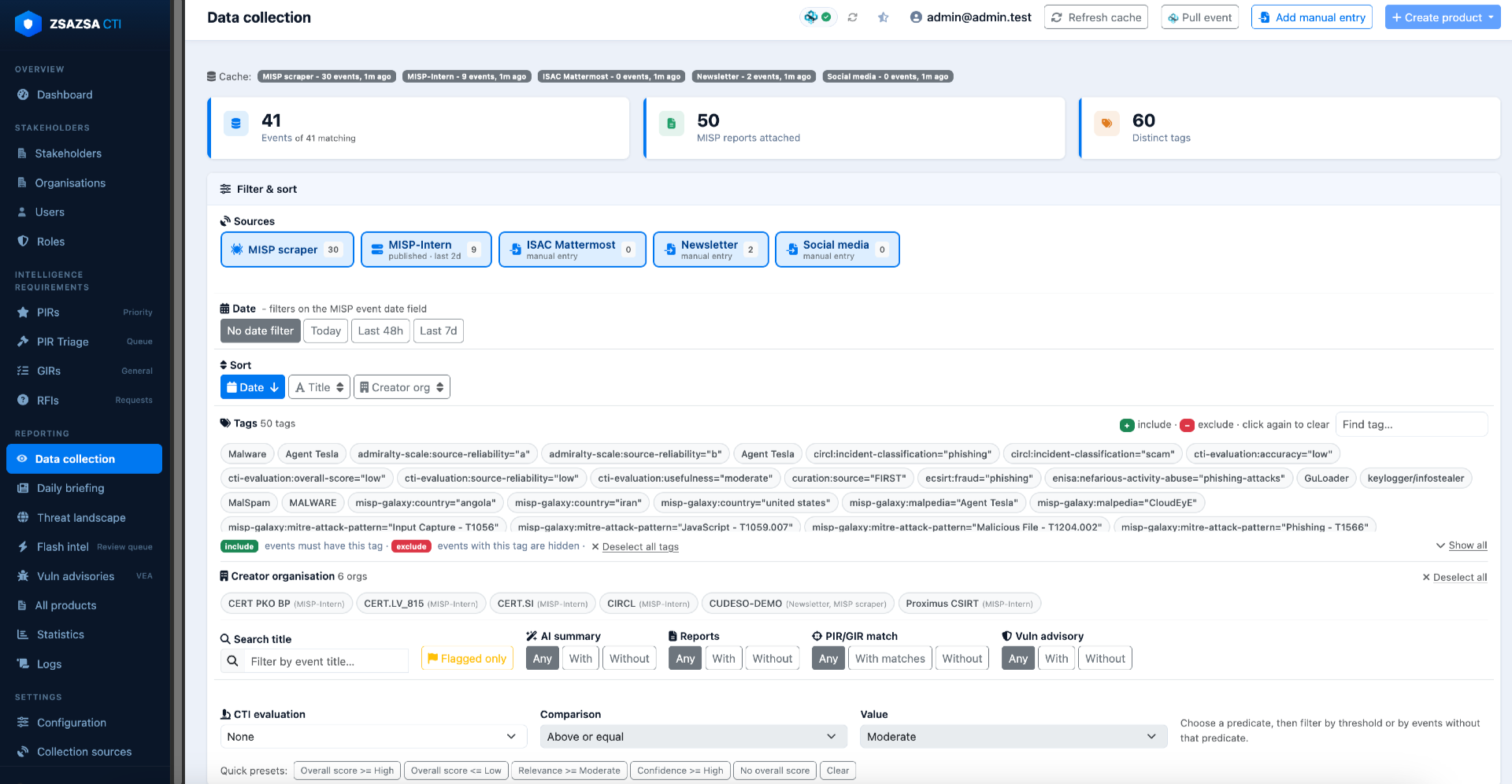
Task: Select Vuln advisory 'Without' option
Action: coord(1105,659)
